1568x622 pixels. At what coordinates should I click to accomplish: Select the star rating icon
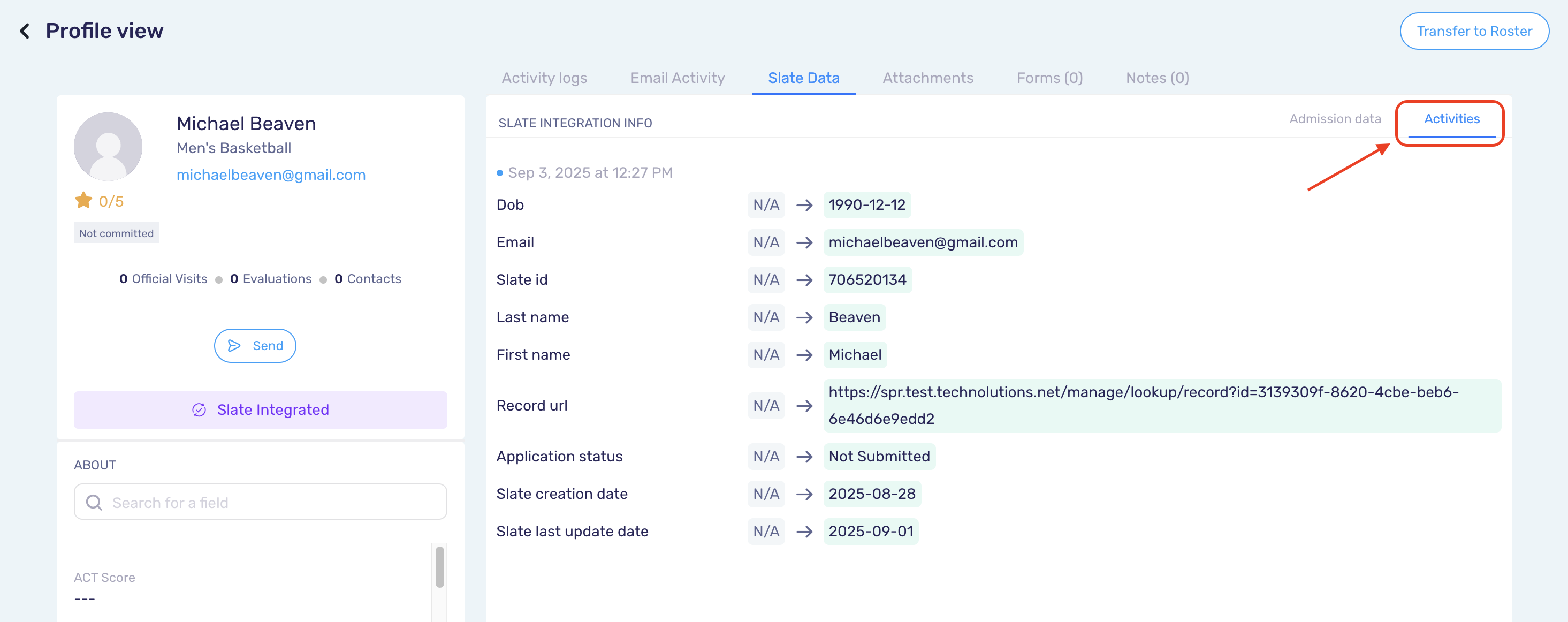[x=83, y=200]
